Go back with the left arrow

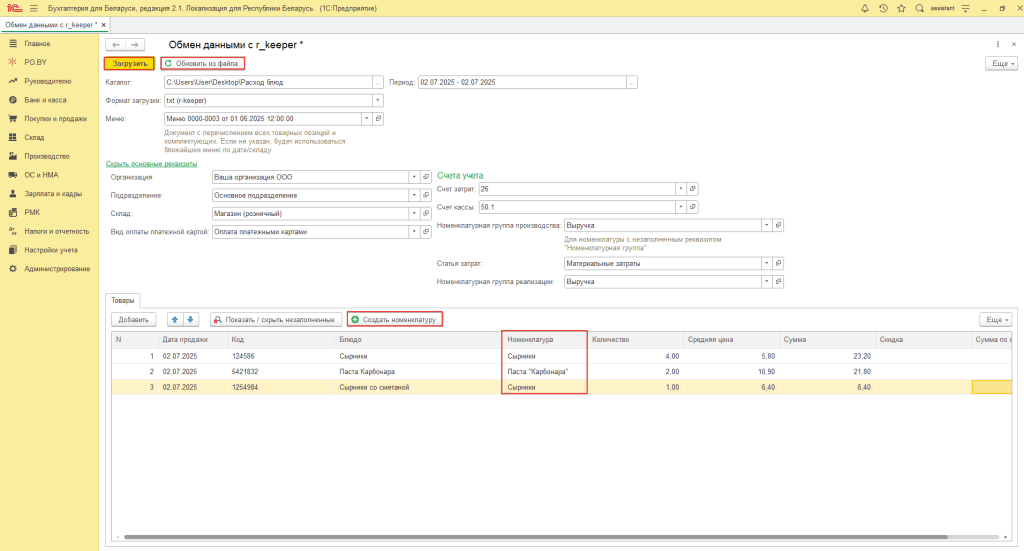116,45
